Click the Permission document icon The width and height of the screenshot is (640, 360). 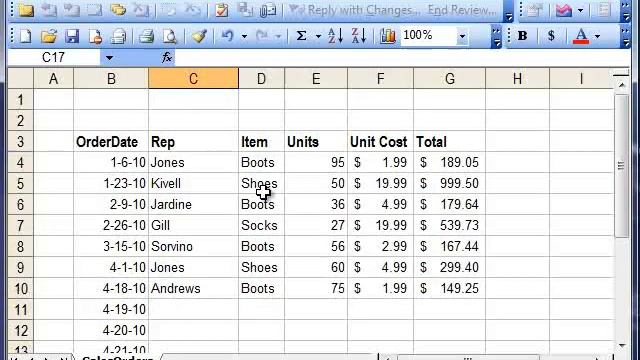click(x=95, y=36)
